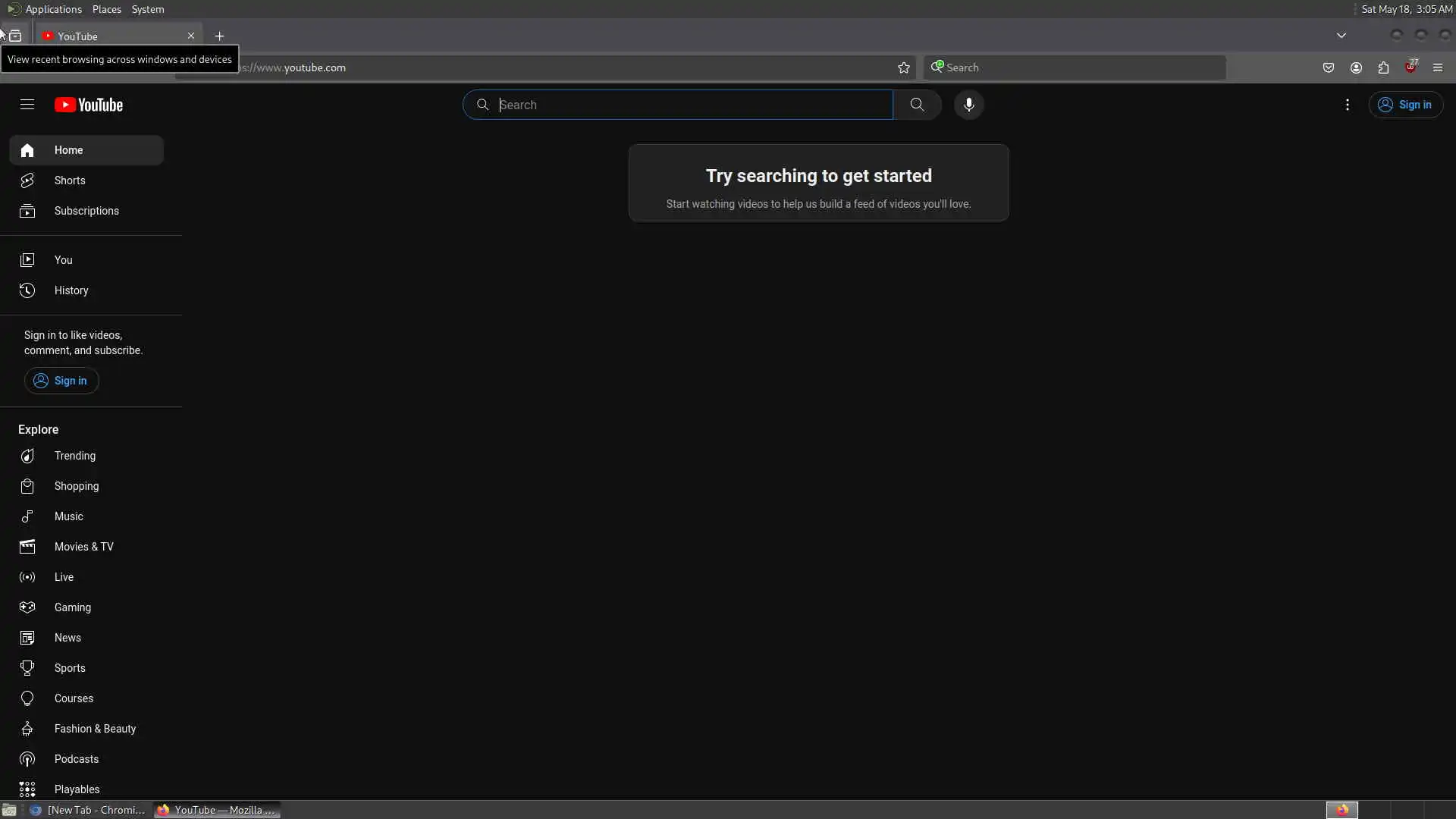The image size is (1456, 819).
Task: Click the sidebar Sign in button
Action: (x=61, y=381)
